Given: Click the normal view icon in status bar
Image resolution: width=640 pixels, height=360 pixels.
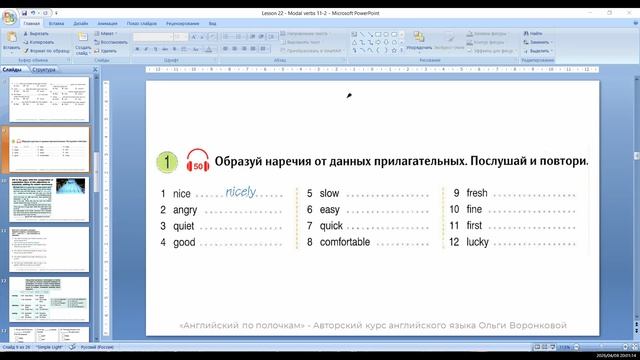Looking at the screenshot, I should click(x=537, y=347).
